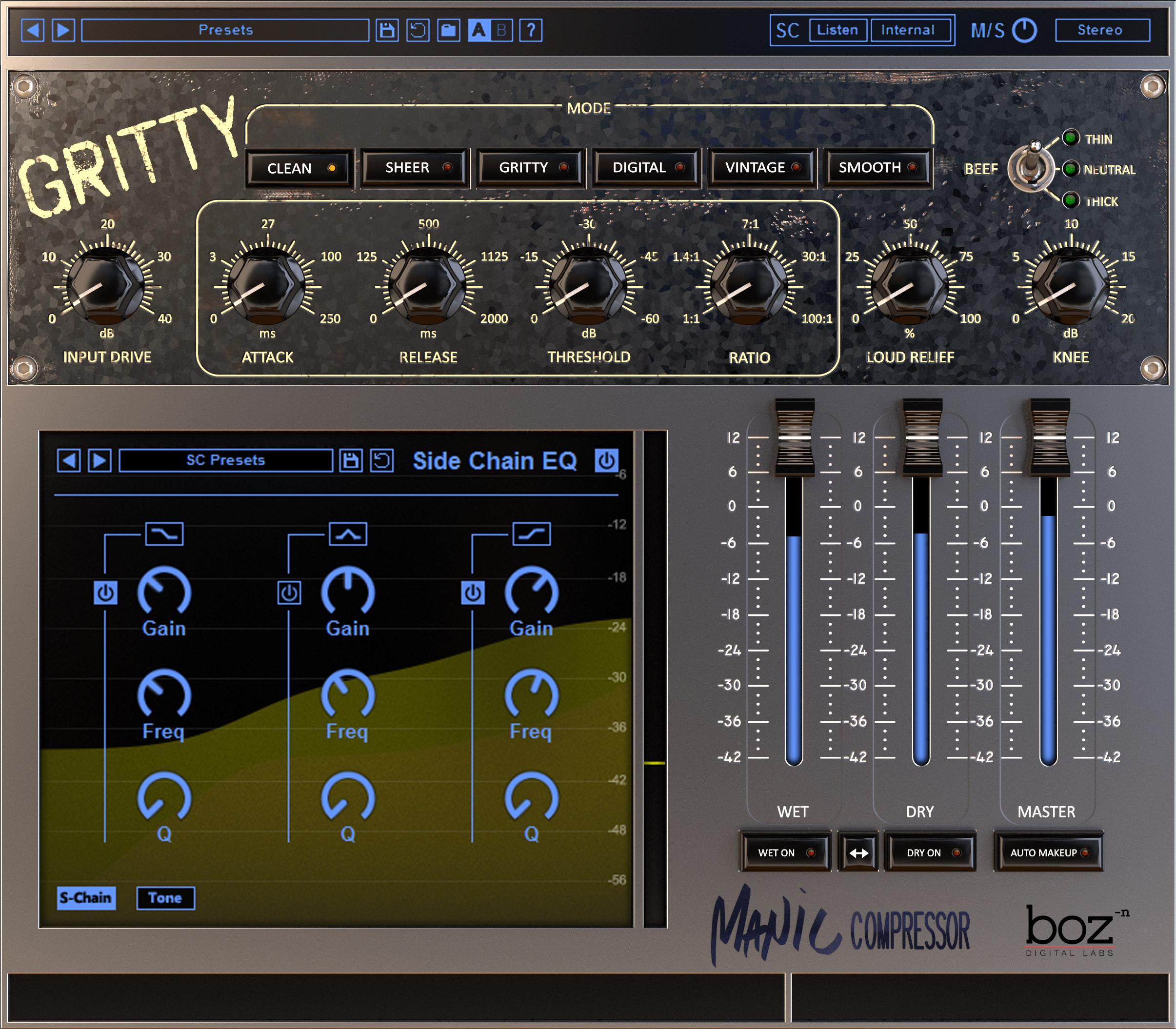
Task: Toggle the Side Chain EQ power button
Action: (x=607, y=460)
